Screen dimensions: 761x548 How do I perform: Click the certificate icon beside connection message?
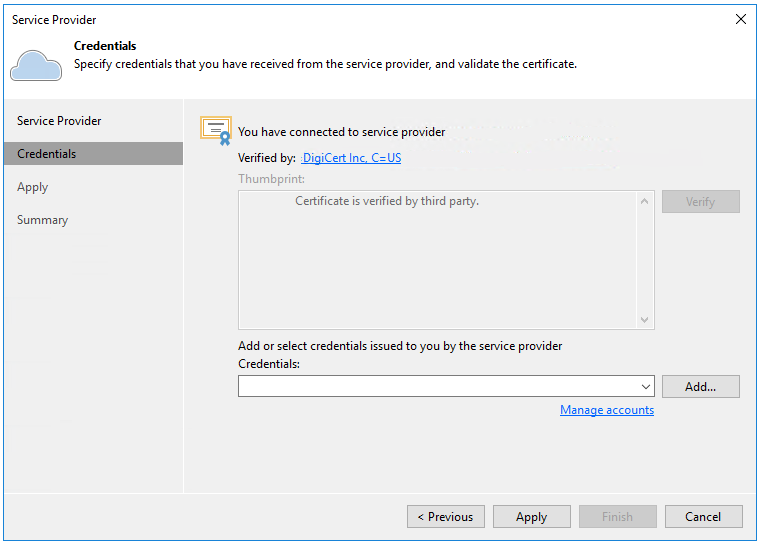[216, 130]
